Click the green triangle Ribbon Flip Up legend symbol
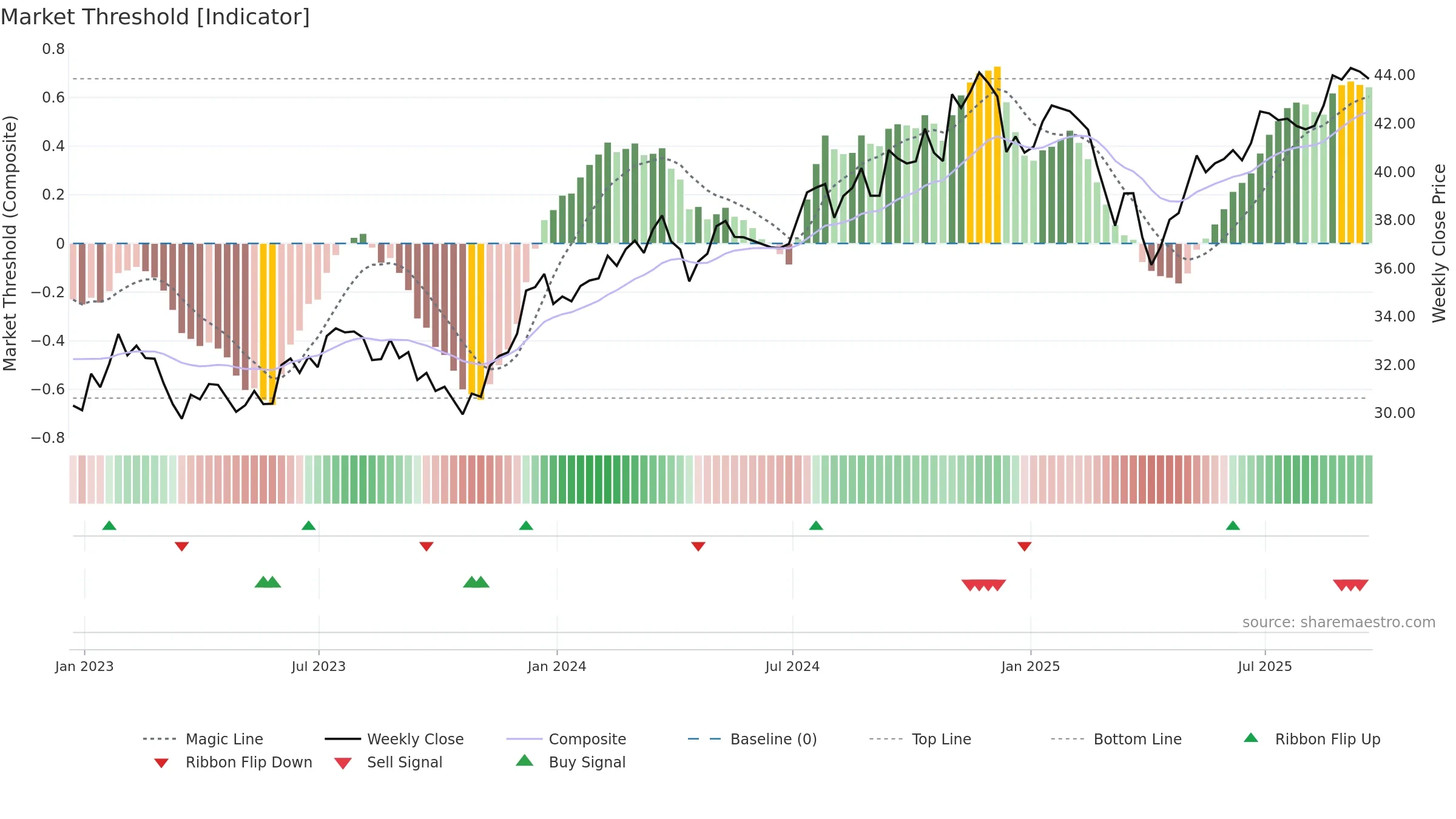The width and height of the screenshot is (1456, 819). point(1251,738)
